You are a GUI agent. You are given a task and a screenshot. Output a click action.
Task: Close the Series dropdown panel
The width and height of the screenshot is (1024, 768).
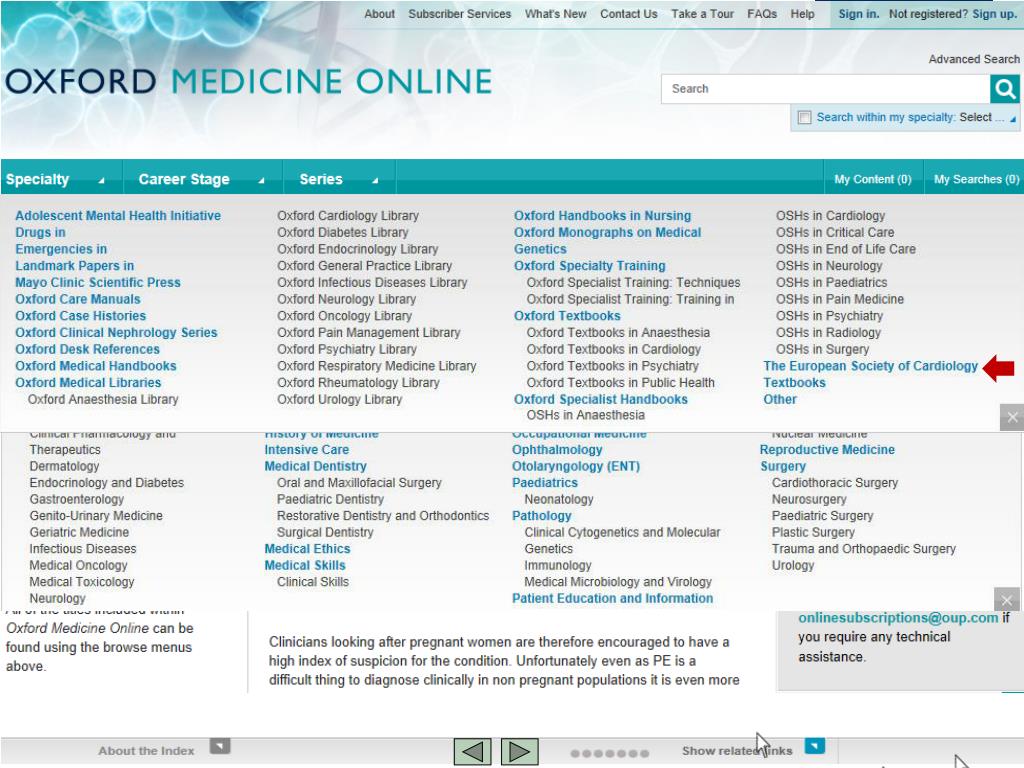click(x=1012, y=417)
